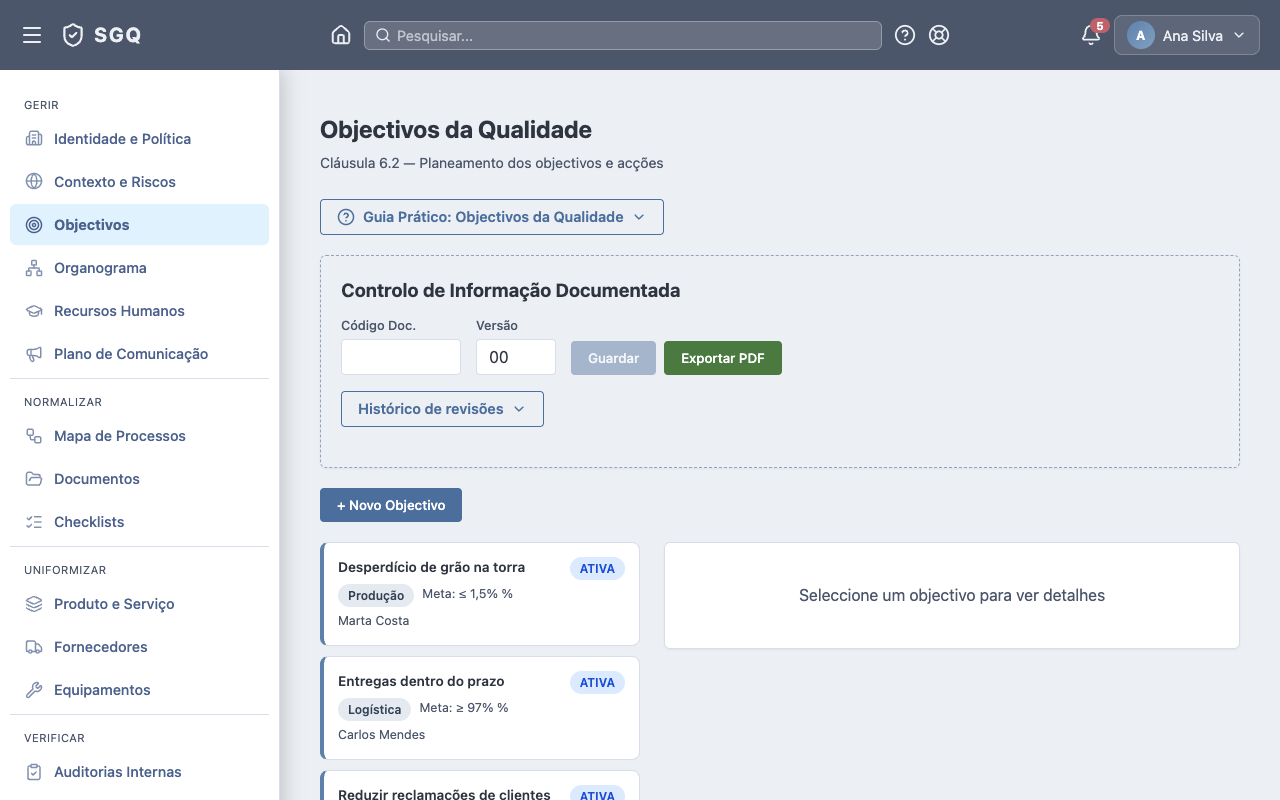Click Marta Costa name

(374, 620)
